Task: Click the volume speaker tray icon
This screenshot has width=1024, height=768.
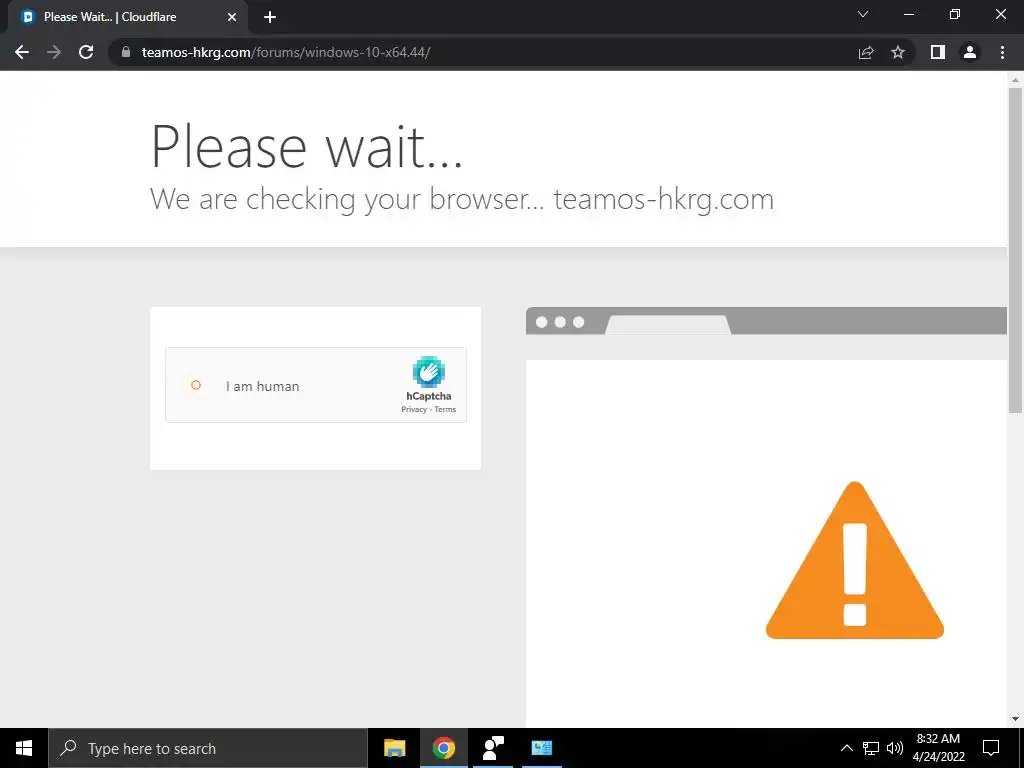Action: tap(895, 748)
